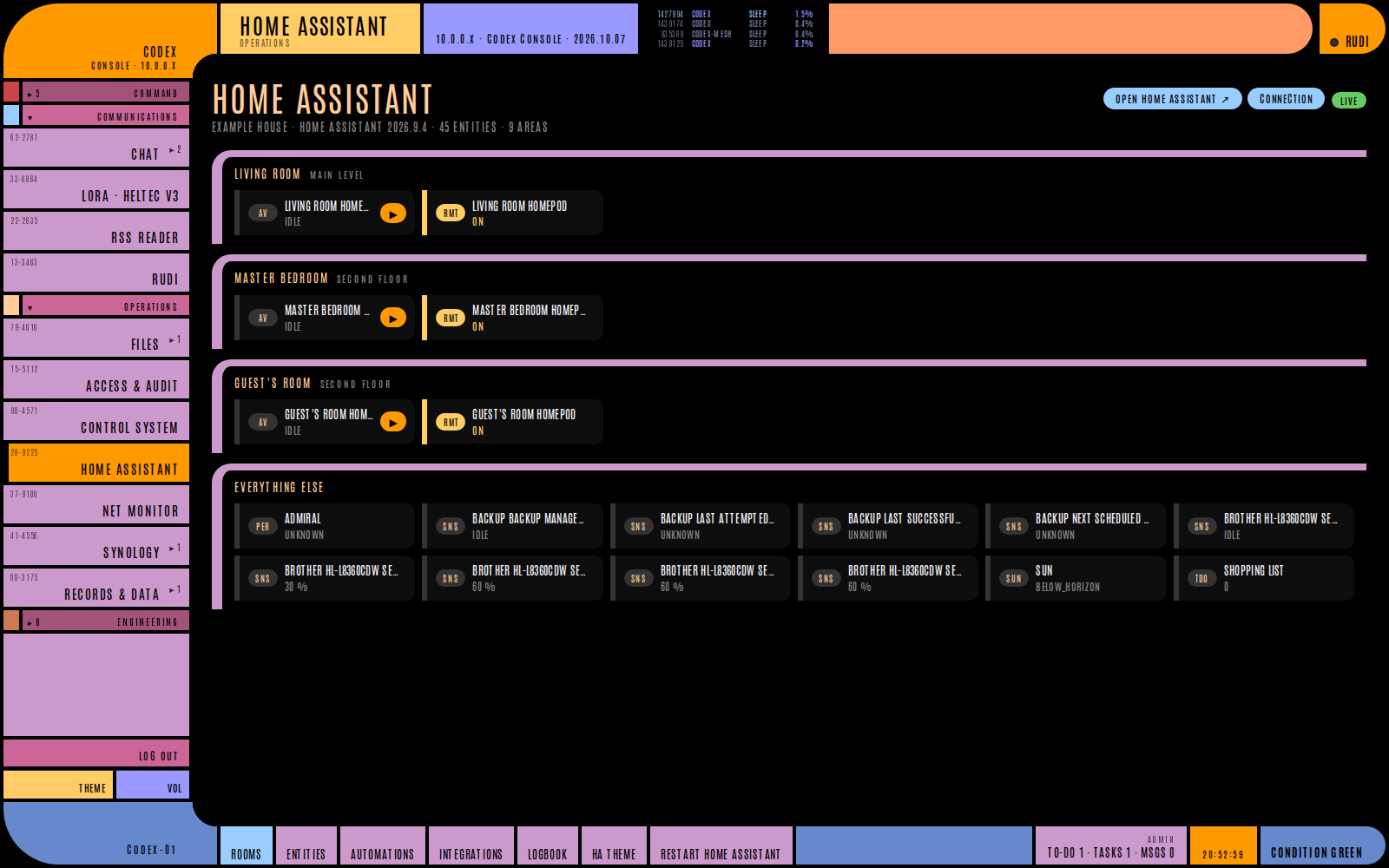Collapse the Communications sidebar section
1389x868 pixels.
[x=106, y=115]
